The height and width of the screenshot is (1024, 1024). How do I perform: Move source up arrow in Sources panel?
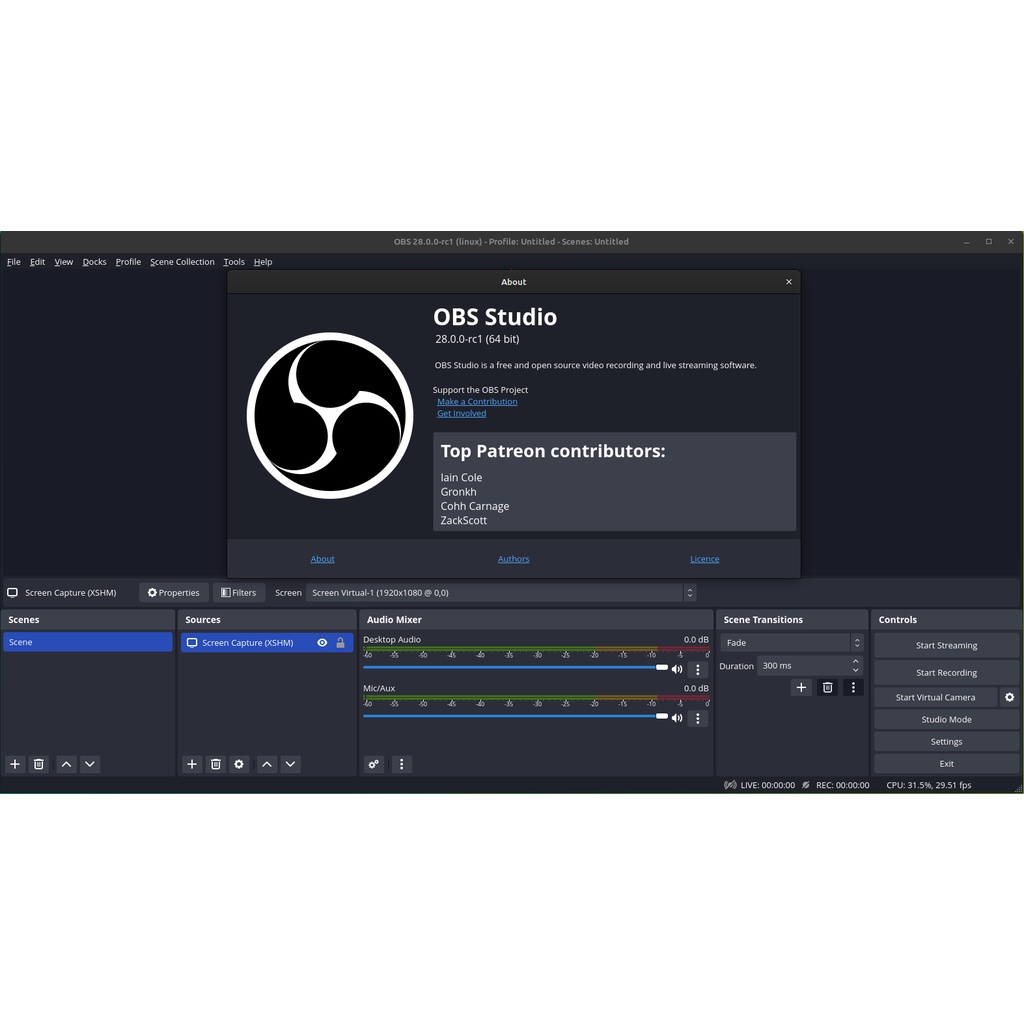[267, 764]
